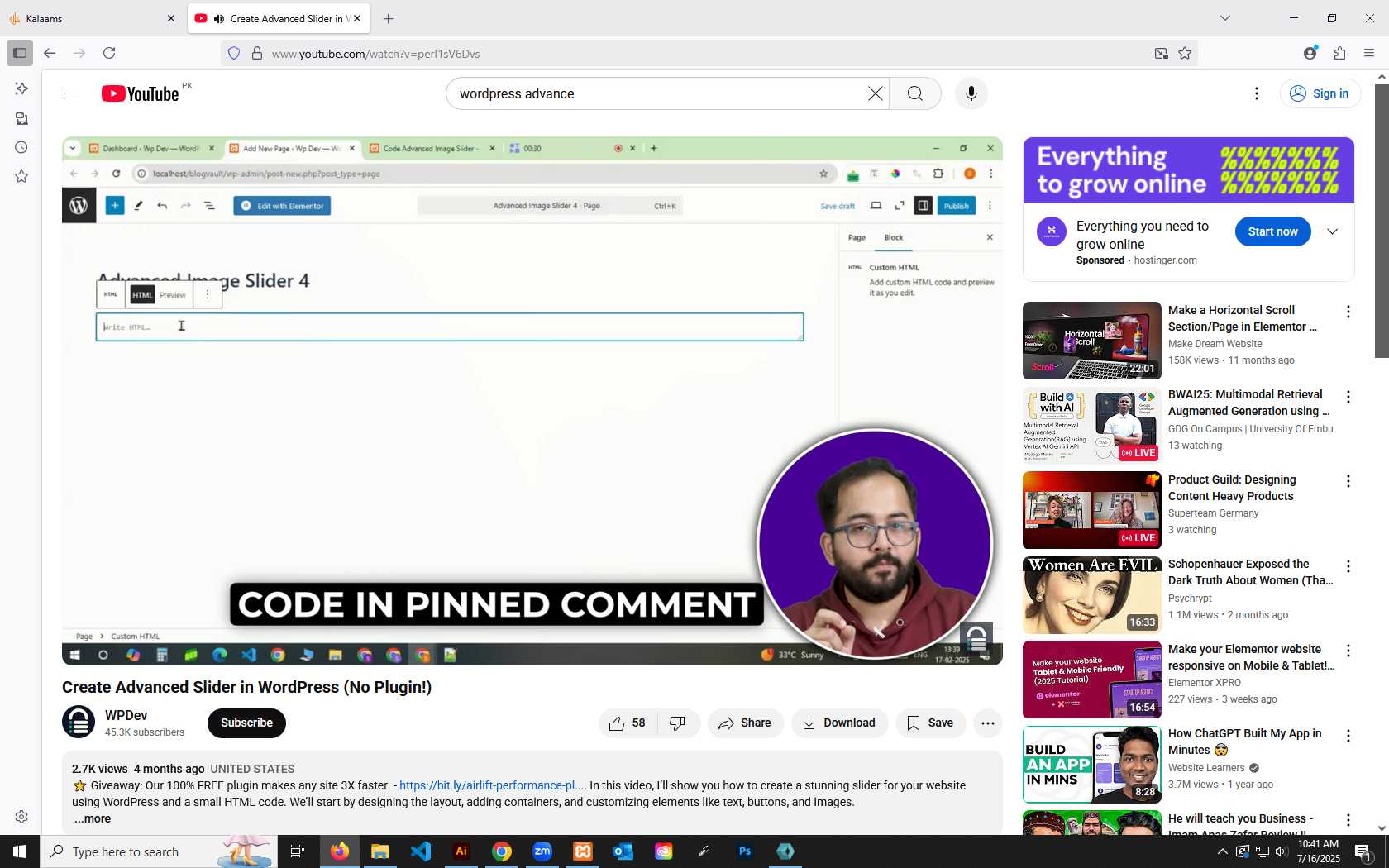
Task: Open sidebar settings gear icon
Action: click(21, 817)
